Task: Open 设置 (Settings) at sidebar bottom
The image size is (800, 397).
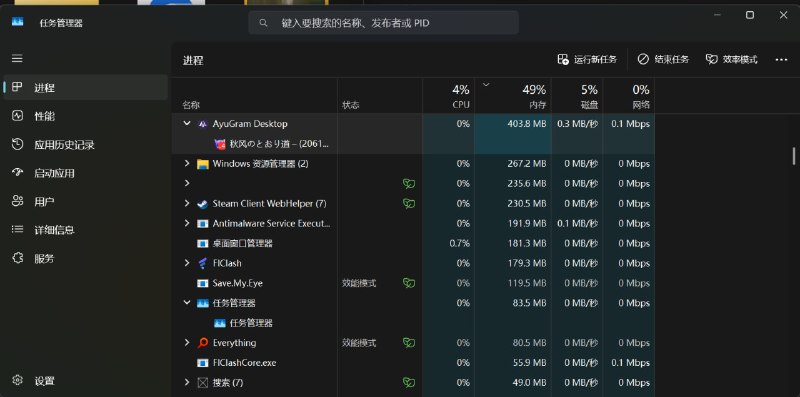Action: [85, 381]
